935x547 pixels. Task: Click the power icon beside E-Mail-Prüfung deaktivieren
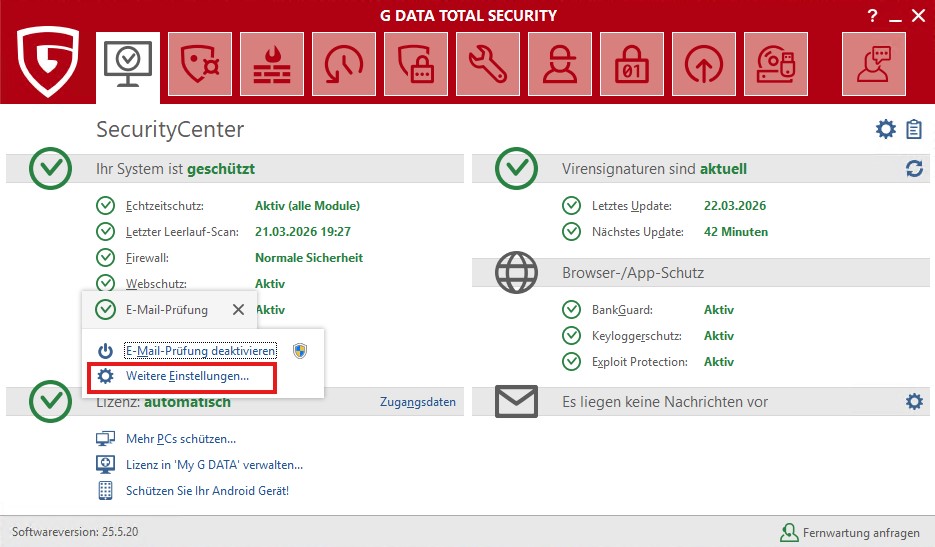click(106, 351)
